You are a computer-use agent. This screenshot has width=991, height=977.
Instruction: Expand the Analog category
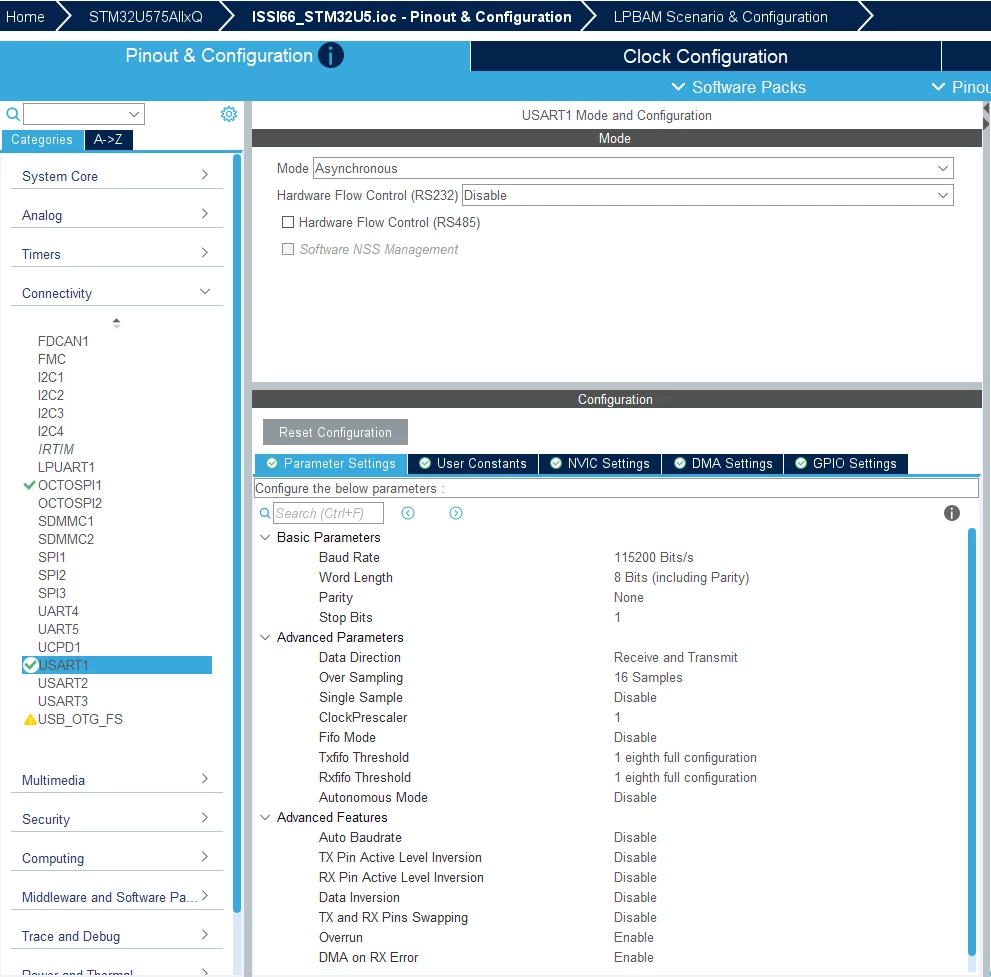point(117,215)
